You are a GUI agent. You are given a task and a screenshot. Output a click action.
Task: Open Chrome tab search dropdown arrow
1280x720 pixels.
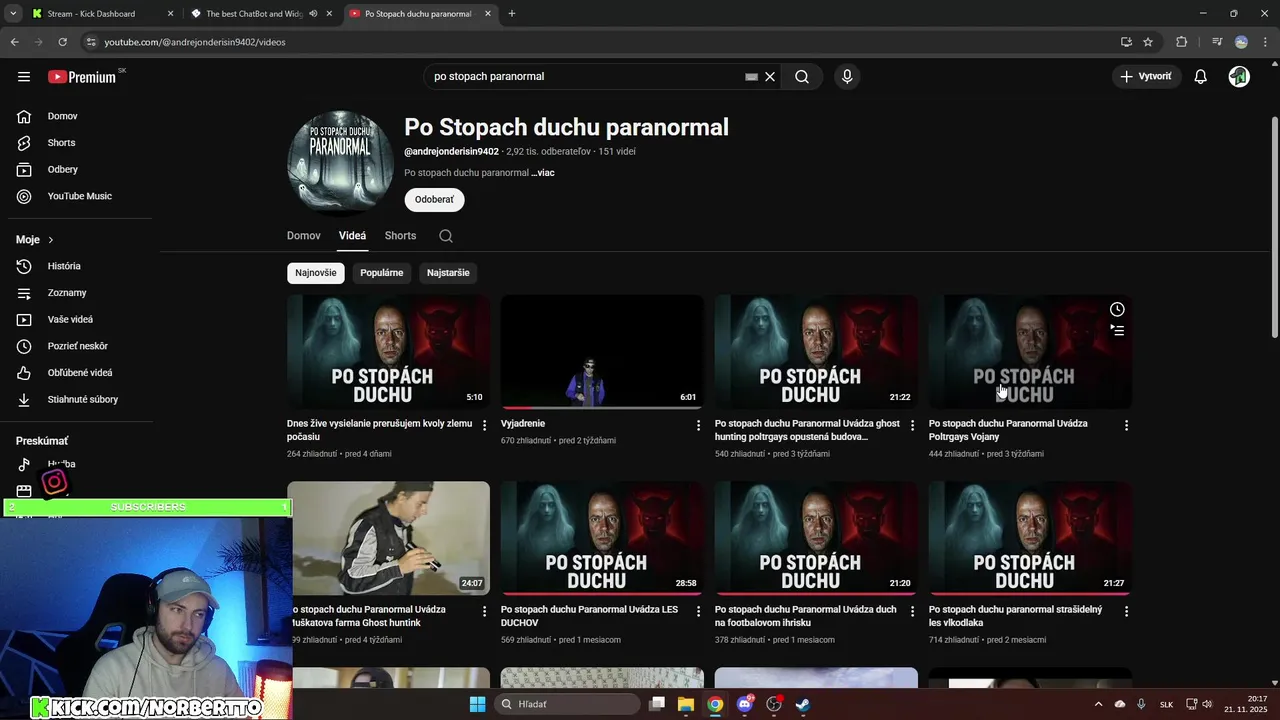pos(13,14)
